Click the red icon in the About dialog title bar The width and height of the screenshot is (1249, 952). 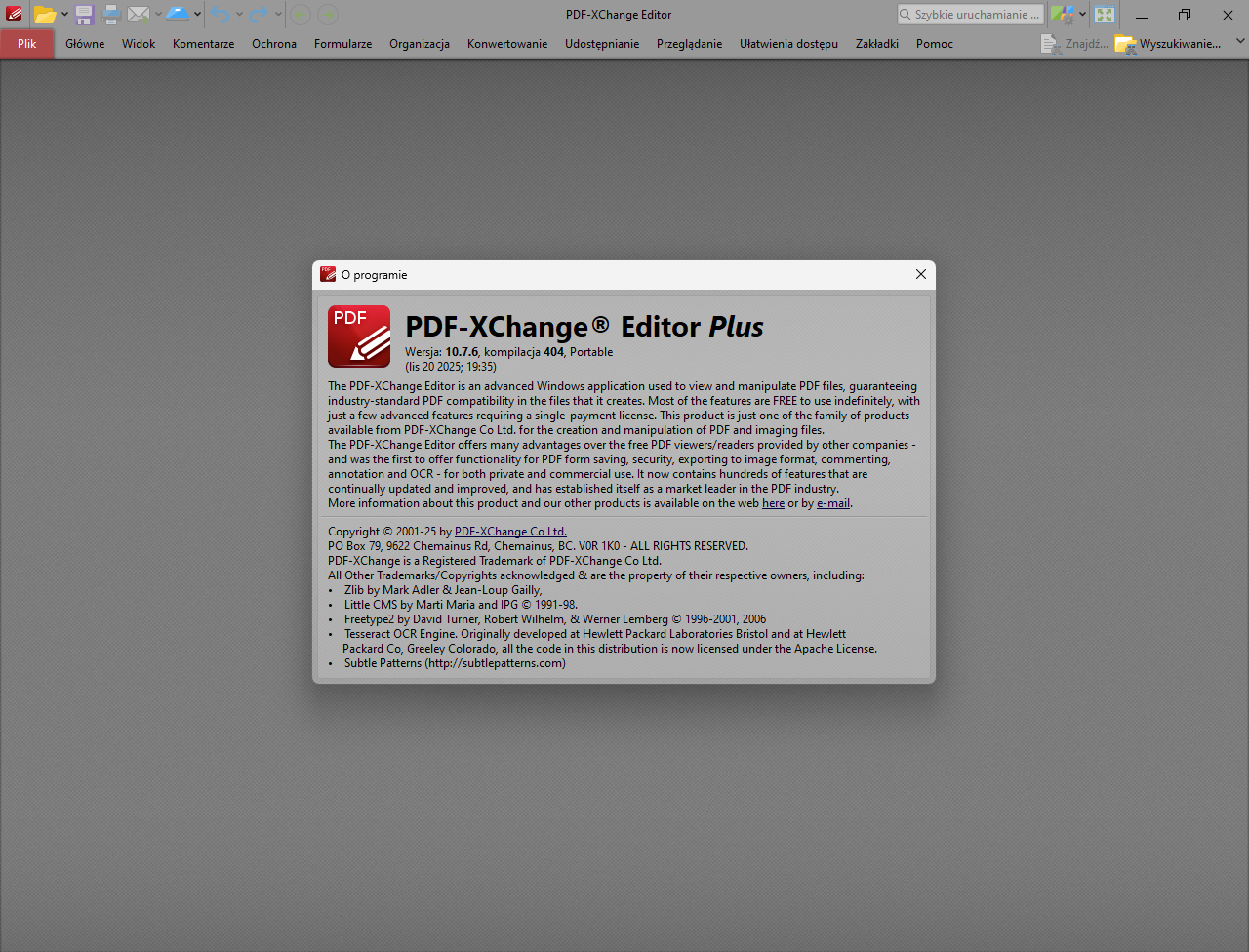click(328, 275)
